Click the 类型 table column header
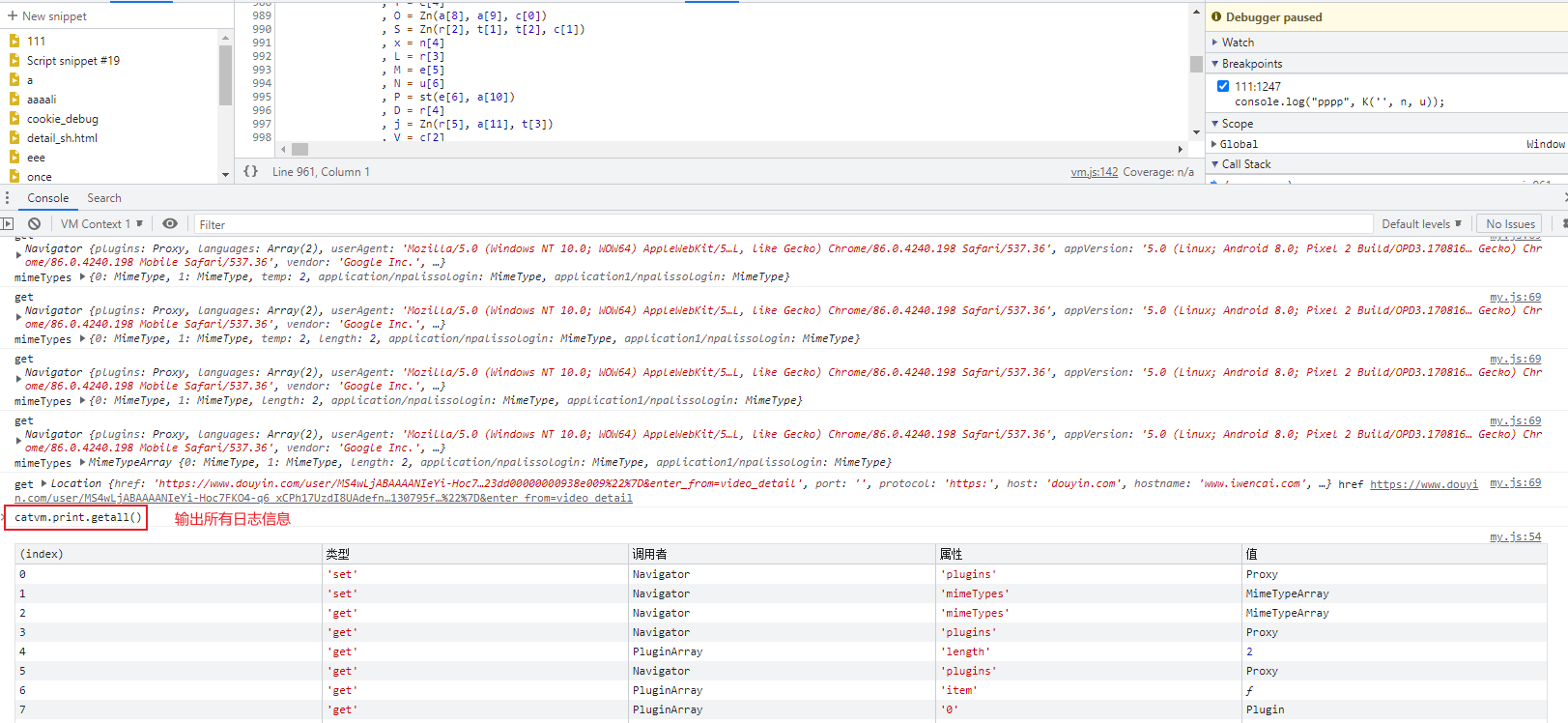The height and width of the screenshot is (723, 1568). pos(474,554)
